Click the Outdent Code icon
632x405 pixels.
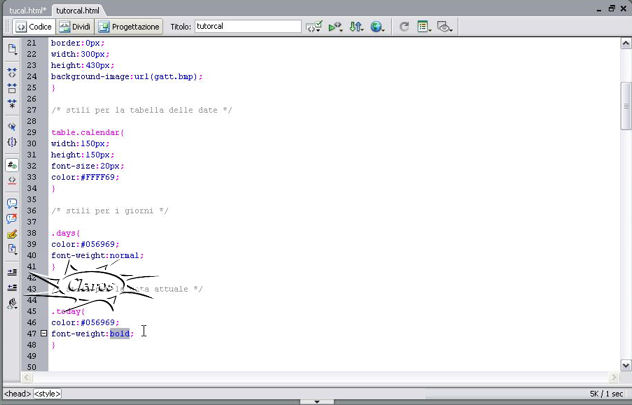(x=12, y=288)
